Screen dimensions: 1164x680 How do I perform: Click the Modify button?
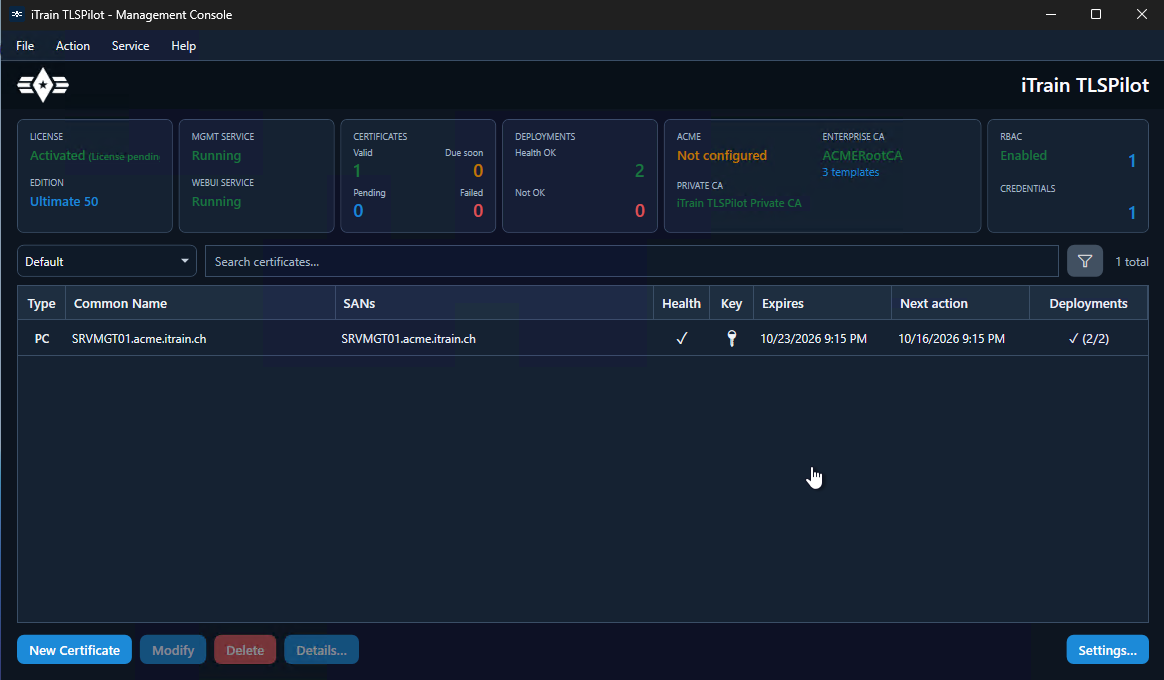click(173, 650)
